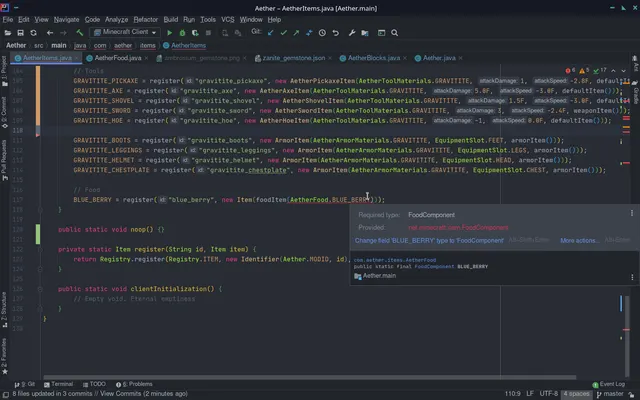
Task: Click the 110:9 cursor position indicator
Action: 513,394
